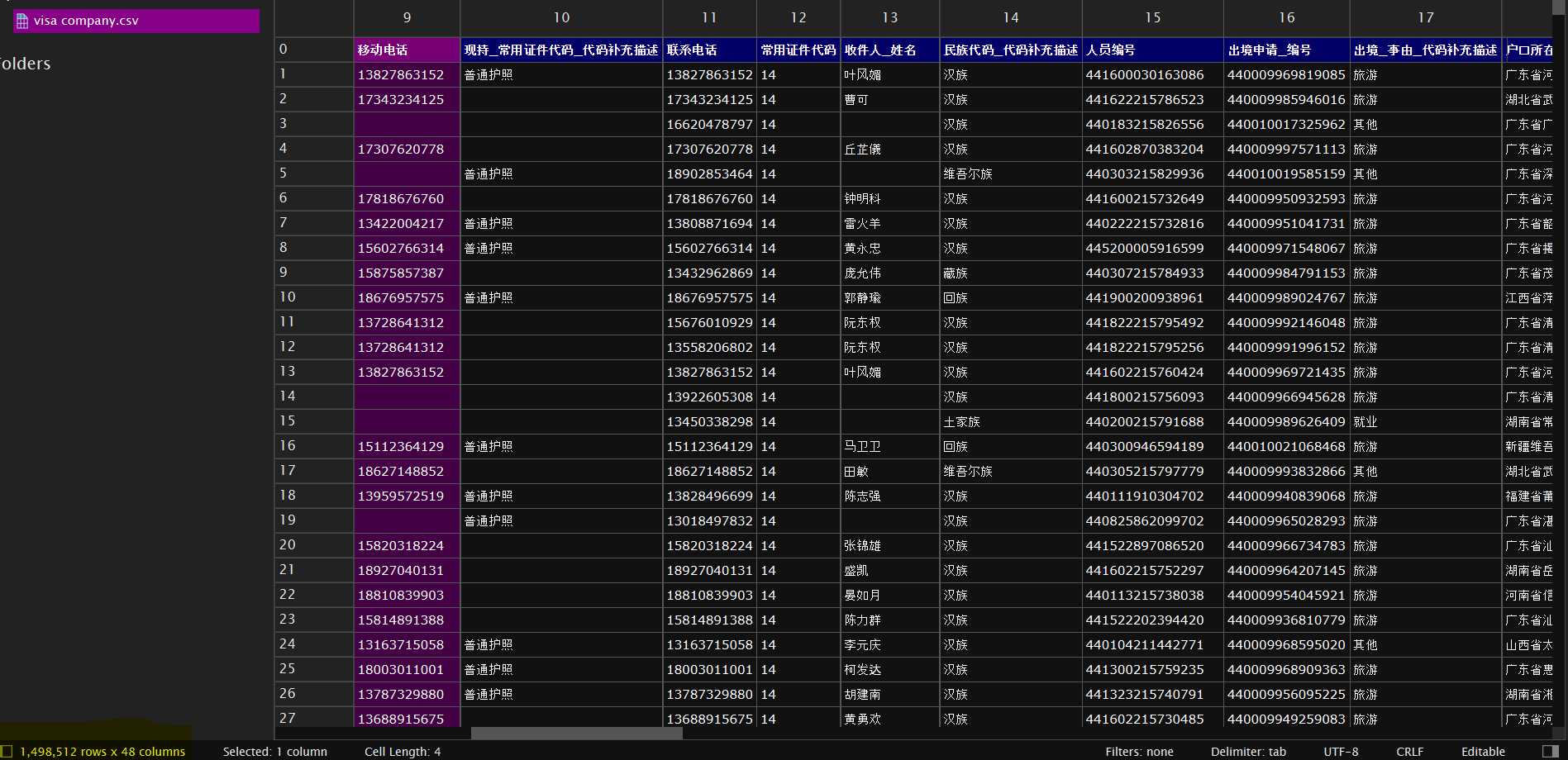The height and width of the screenshot is (760, 1568).
Task: Select row number 10
Action: pyautogui.click(x=314, y=297)
